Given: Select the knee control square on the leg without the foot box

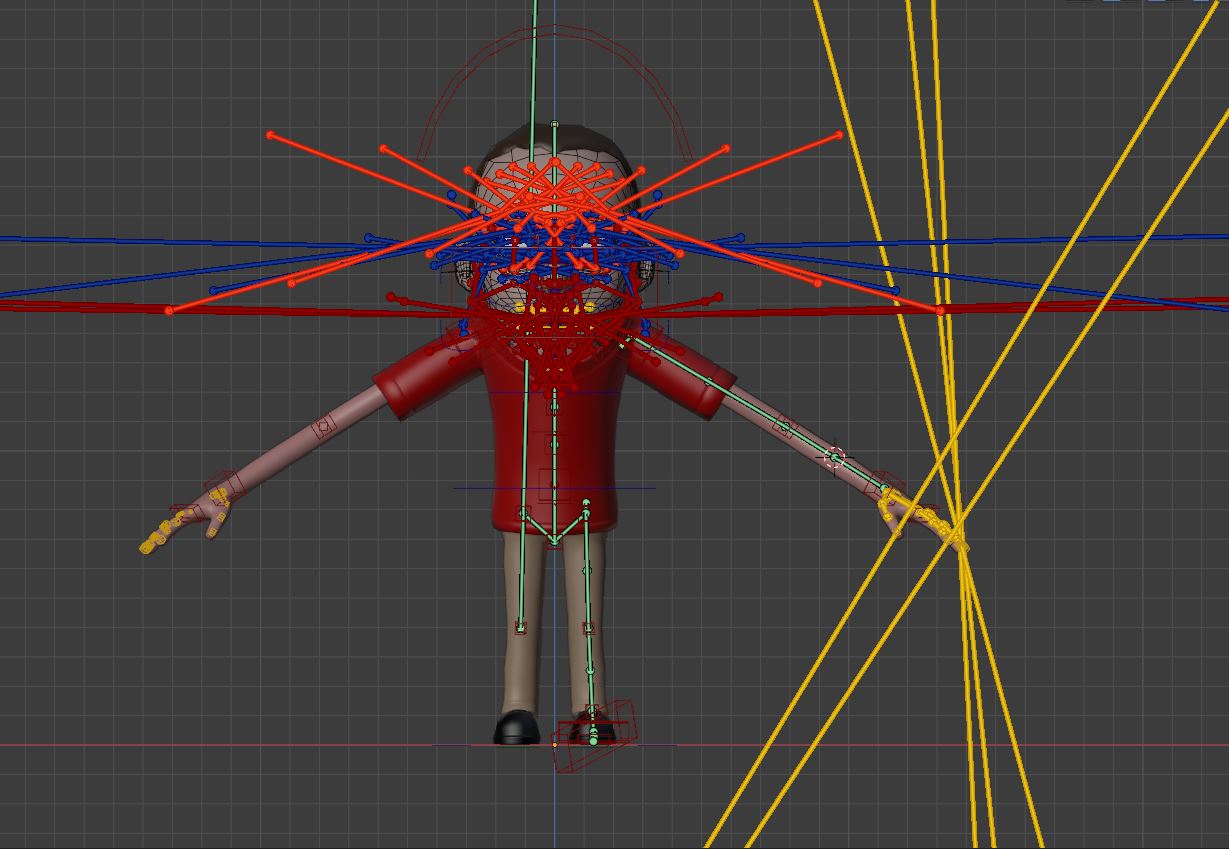Looking at the screenshot, I should [x=520, y=628].
